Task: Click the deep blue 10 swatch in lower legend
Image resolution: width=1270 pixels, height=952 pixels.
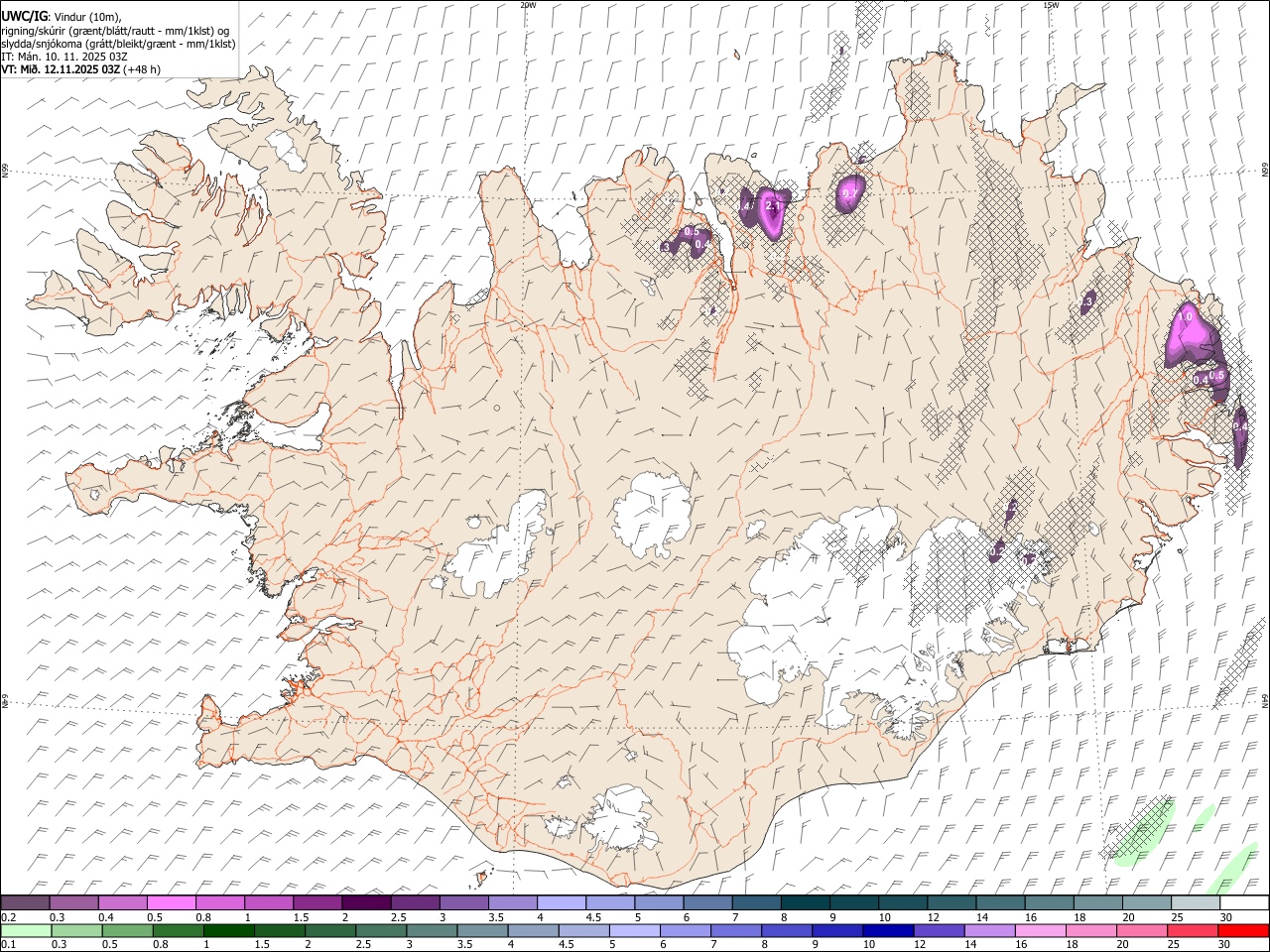Action: pos(888,930)
